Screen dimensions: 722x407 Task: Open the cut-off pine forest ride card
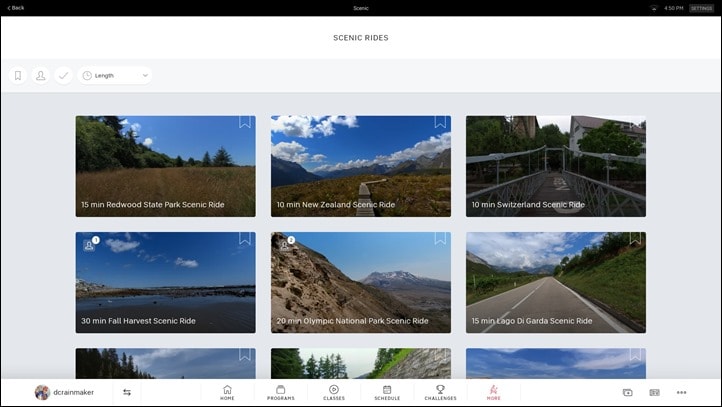165,363
